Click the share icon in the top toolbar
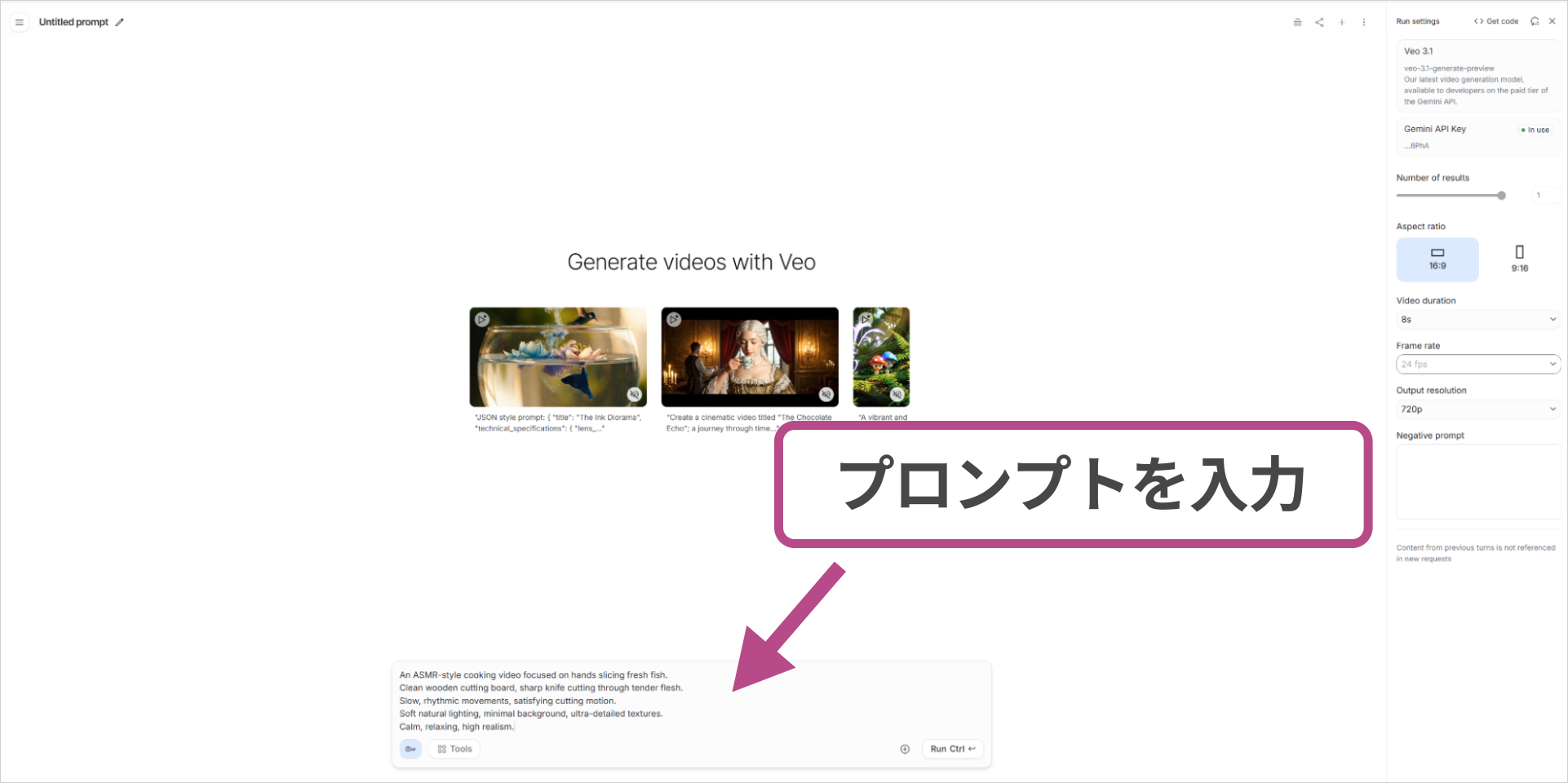Viewport: 1568px width, 783px height. (x=1319, y=22)
